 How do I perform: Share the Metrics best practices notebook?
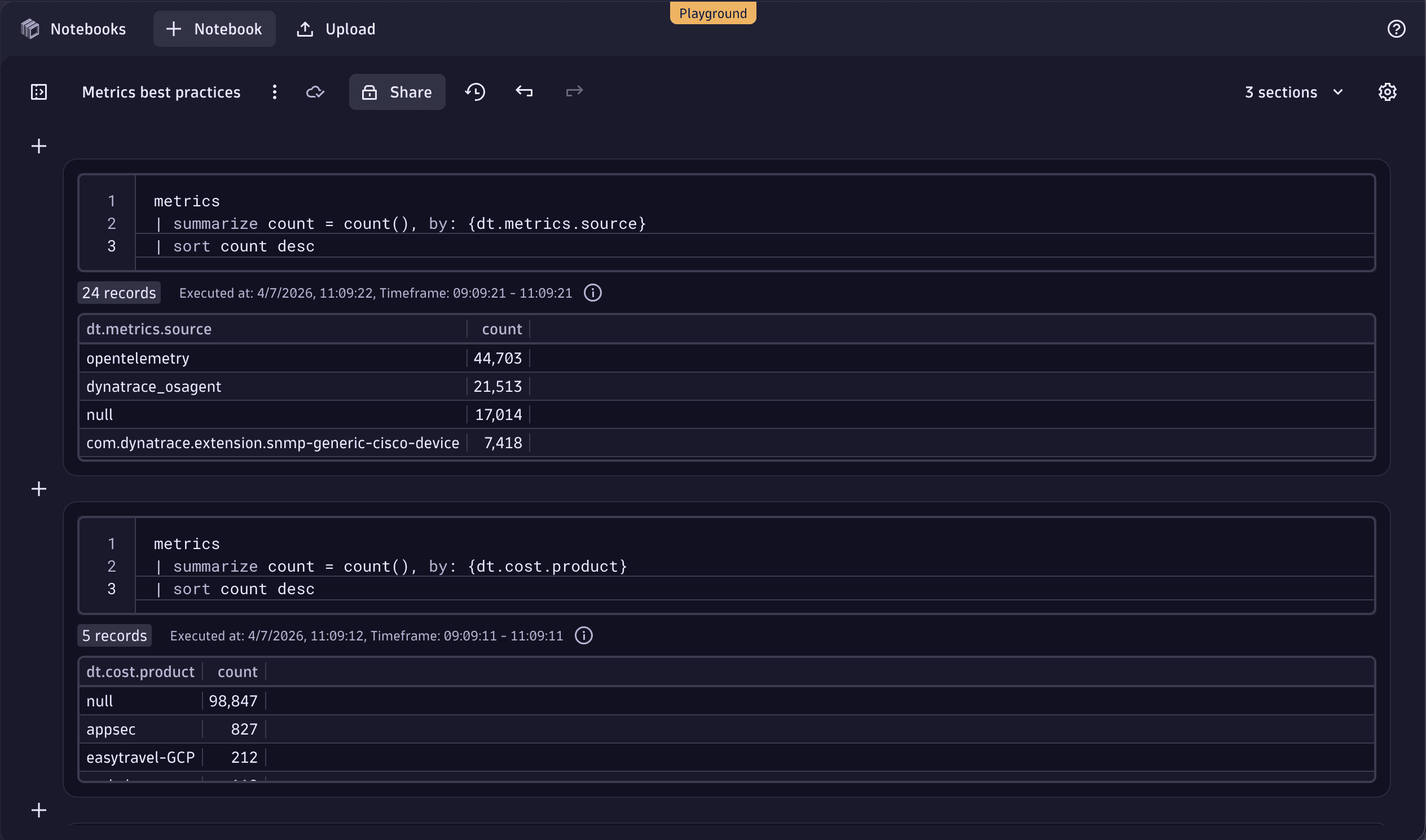click(397, 92)
